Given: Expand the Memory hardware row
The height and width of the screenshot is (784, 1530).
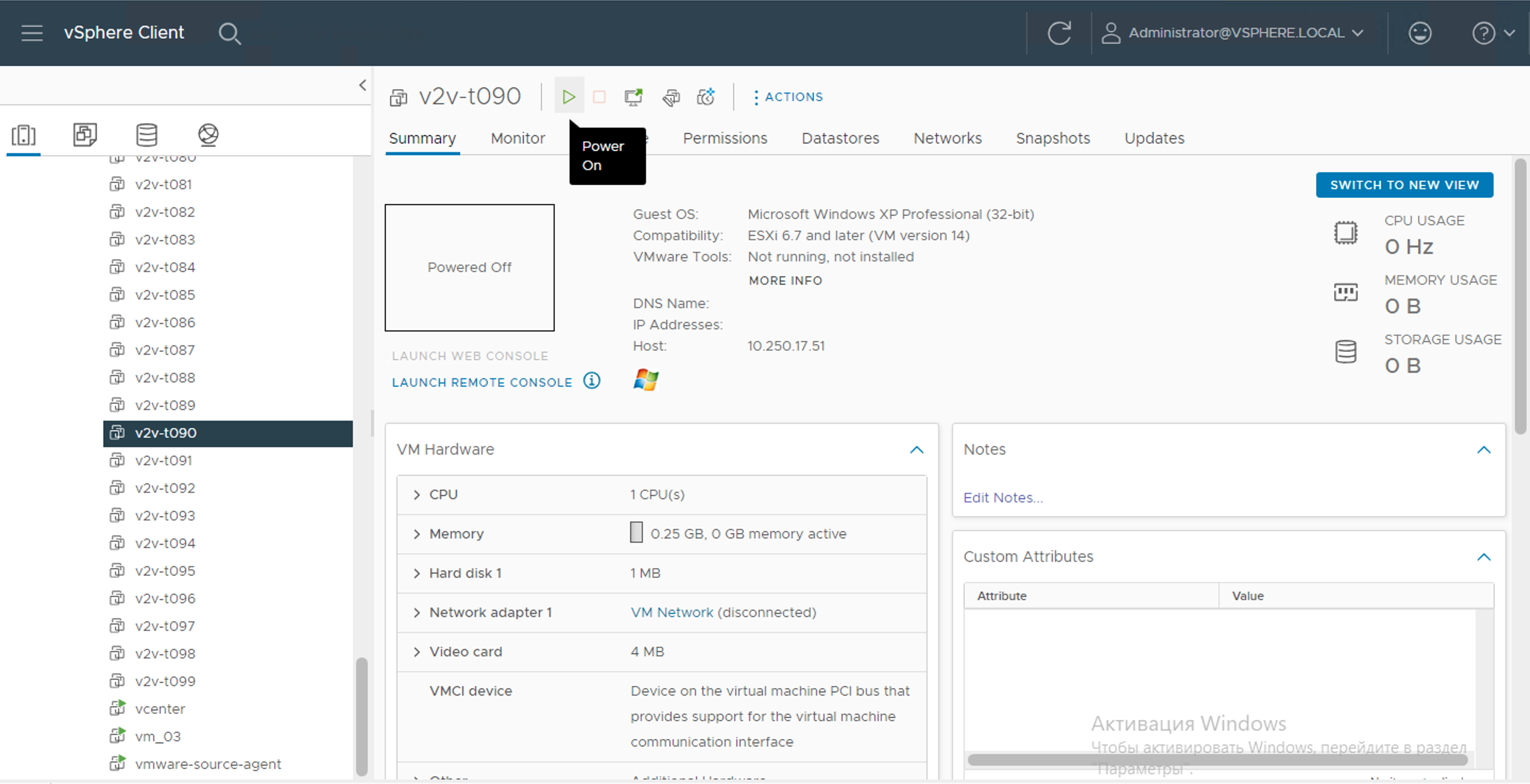Looking at the screenshot, I should pos(416,534).
